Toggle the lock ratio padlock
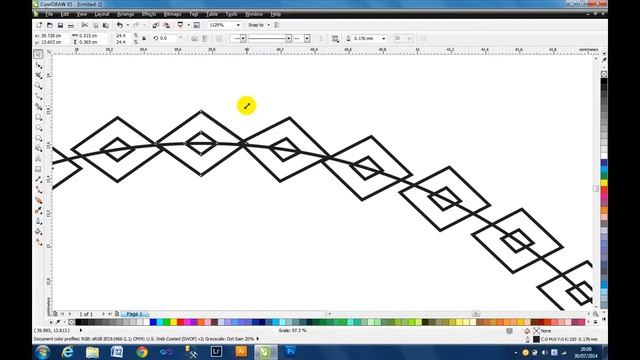The image size is (640, 360). coord(144,38)
